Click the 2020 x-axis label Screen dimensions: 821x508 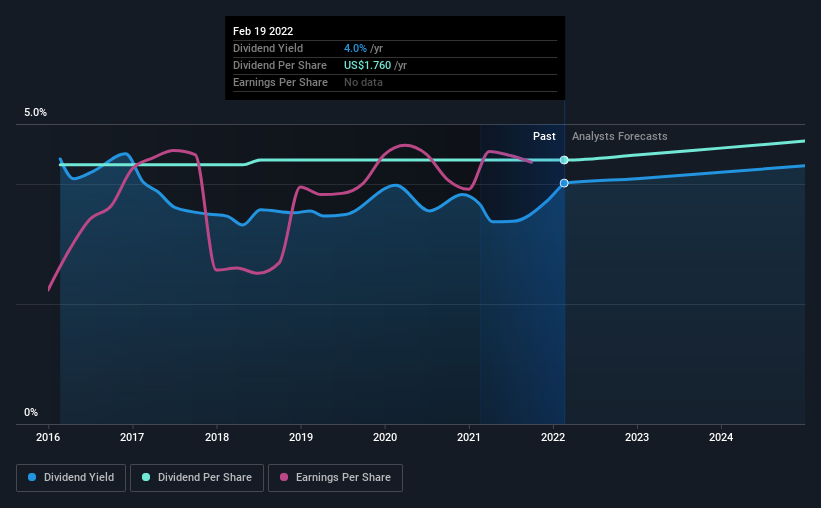click(x=385, y=437)
